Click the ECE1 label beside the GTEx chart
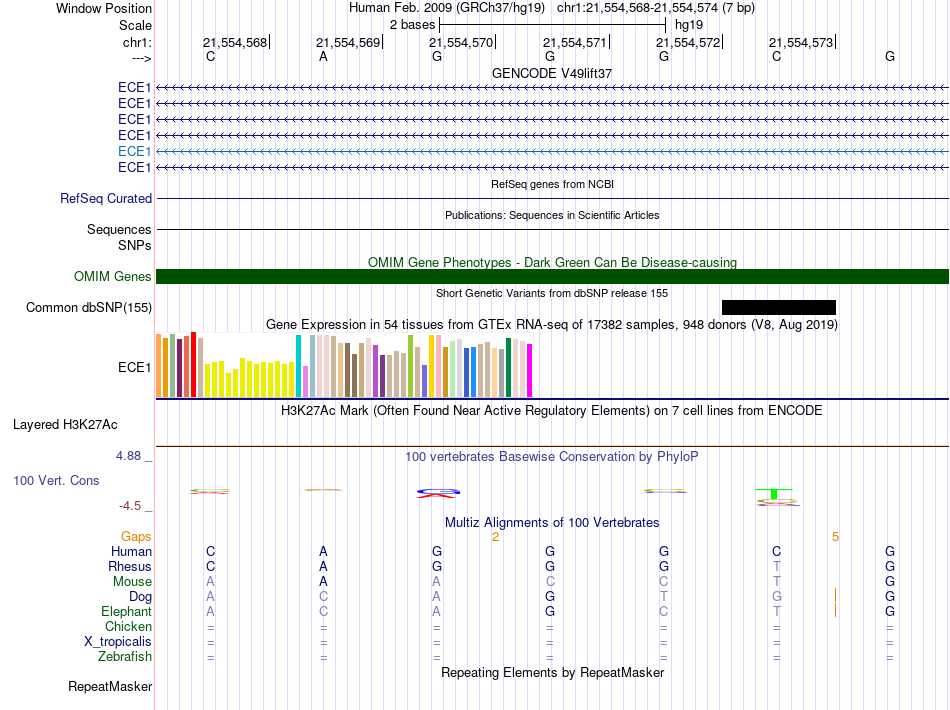The image size is (950, 710). [134, 367]
